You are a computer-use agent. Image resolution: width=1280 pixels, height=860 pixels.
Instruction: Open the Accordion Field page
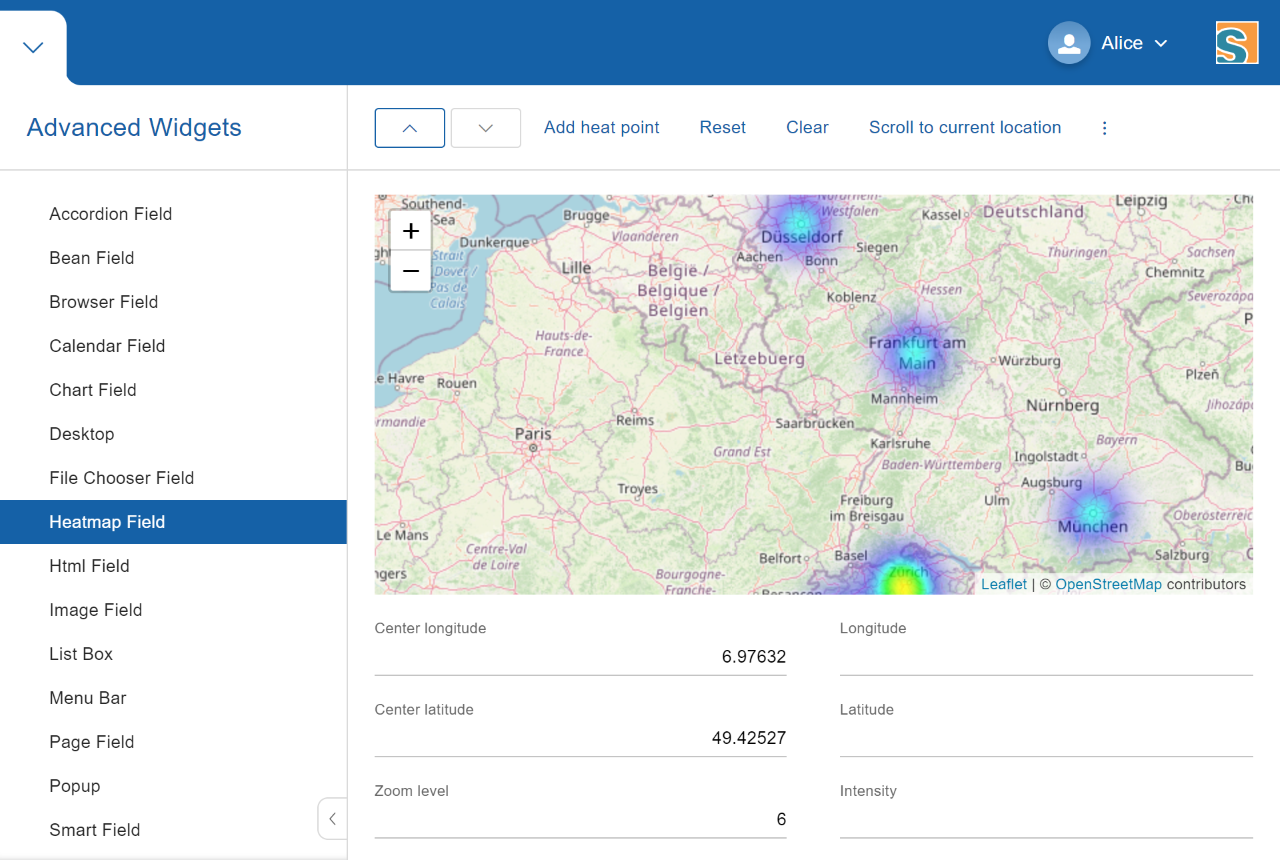110,214
